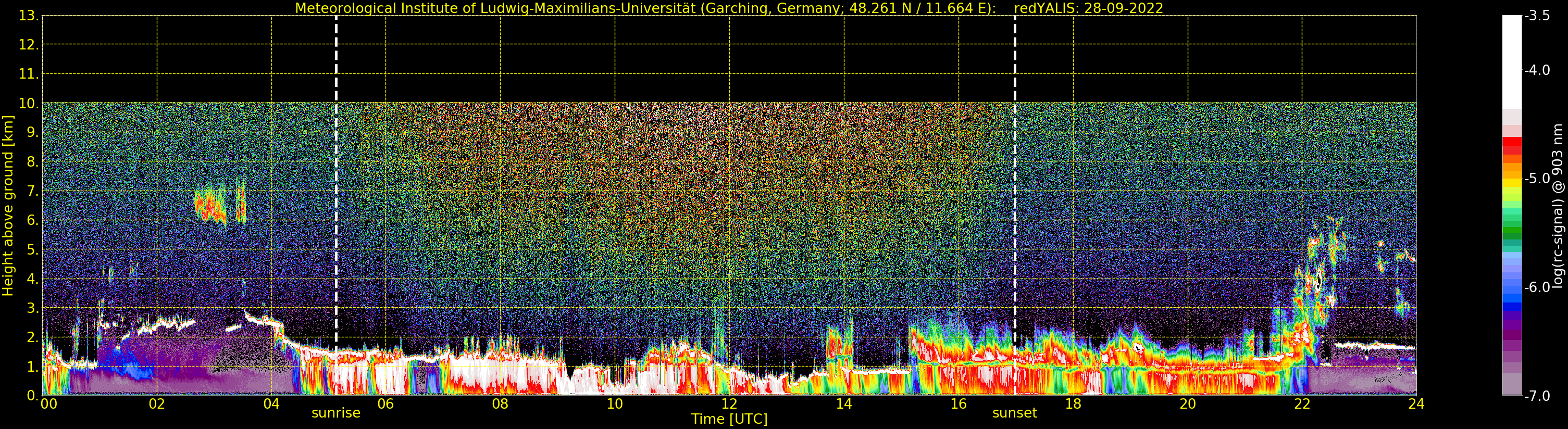
Task: Click time axis tick label '12'
Action: [x=729, y=404]
